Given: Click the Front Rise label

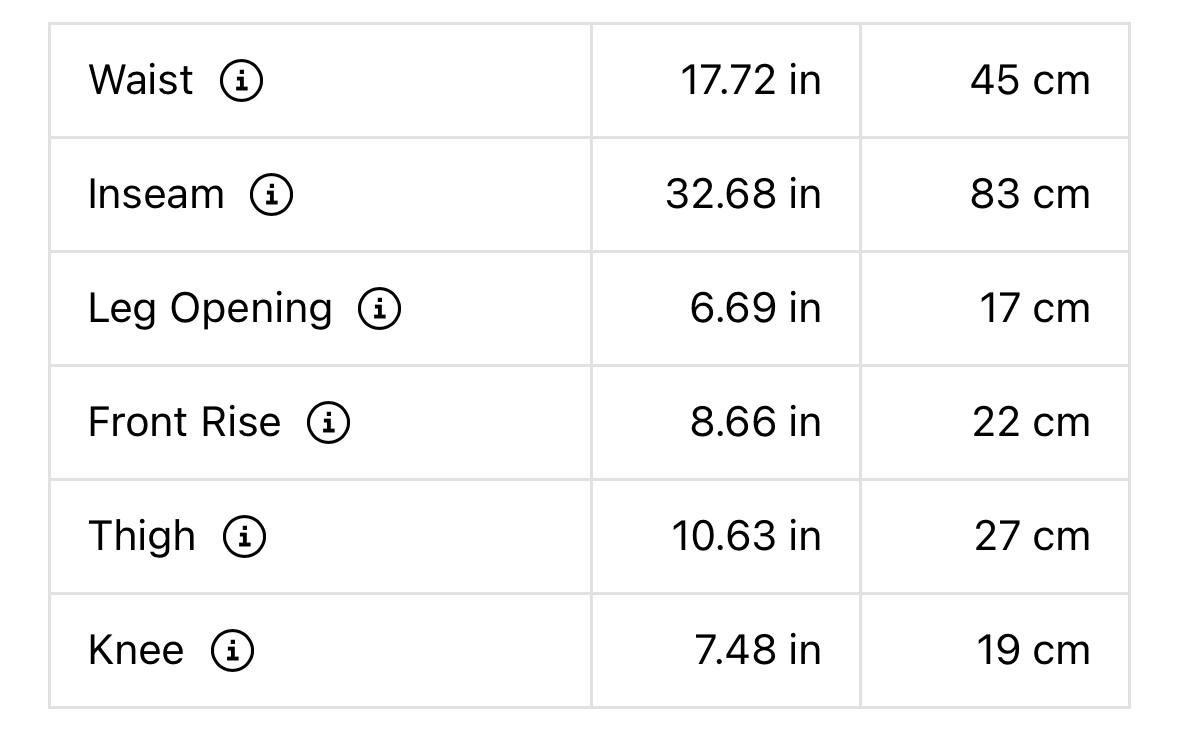Looking at the screenshot, I should point(184,422).
